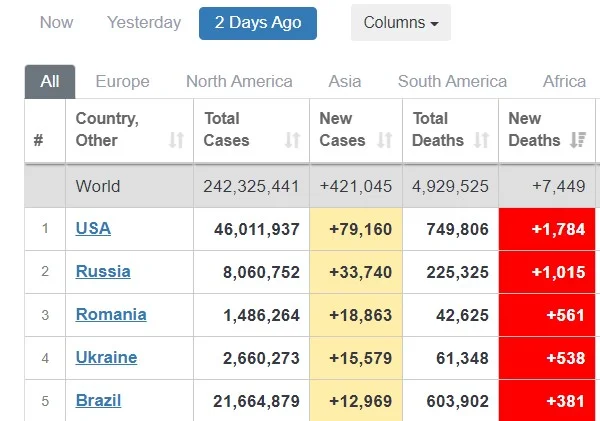Click the # rank column header
Screen dimensions: 600x421
coord(39,141)
